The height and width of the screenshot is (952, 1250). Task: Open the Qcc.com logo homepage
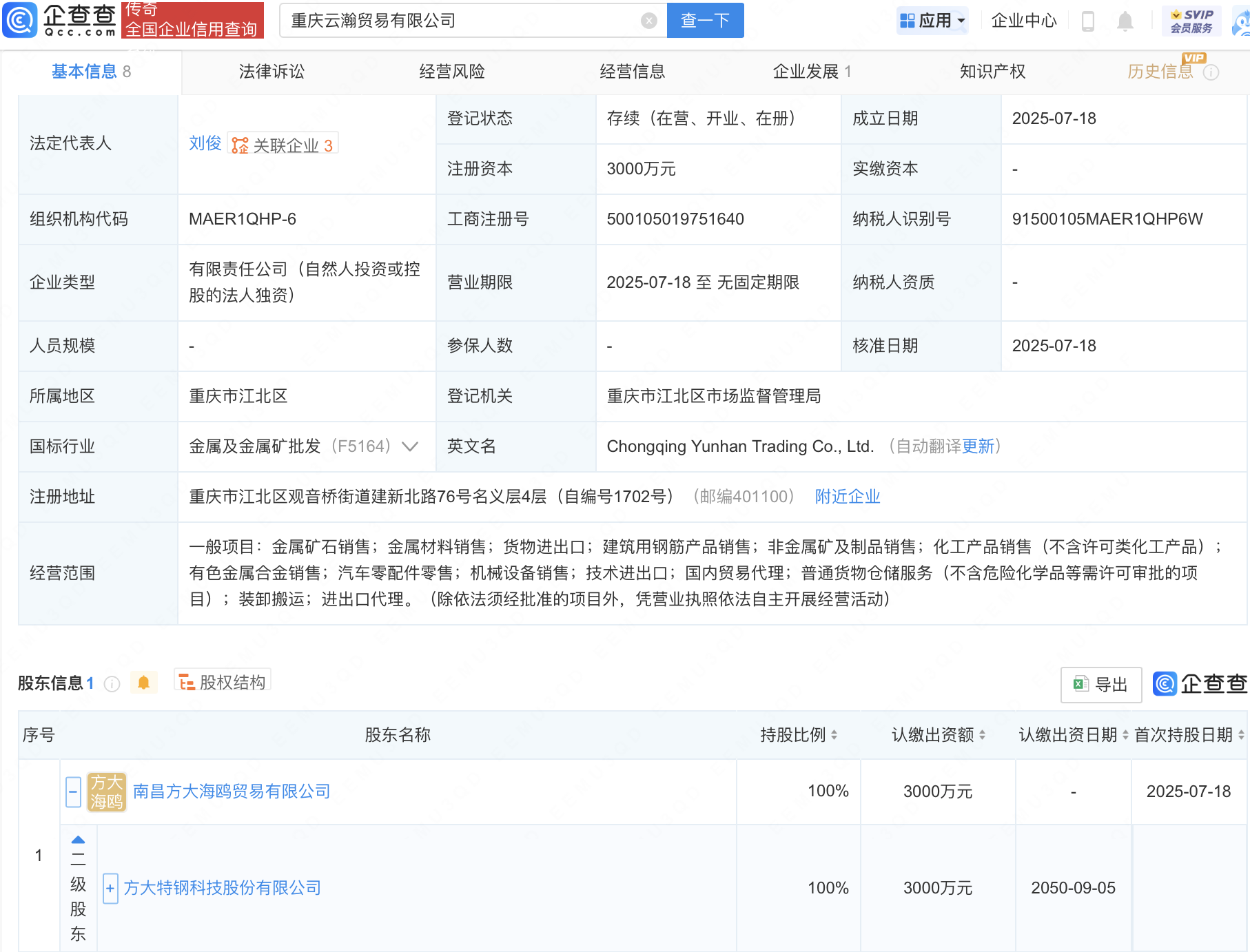pos(61,20)
